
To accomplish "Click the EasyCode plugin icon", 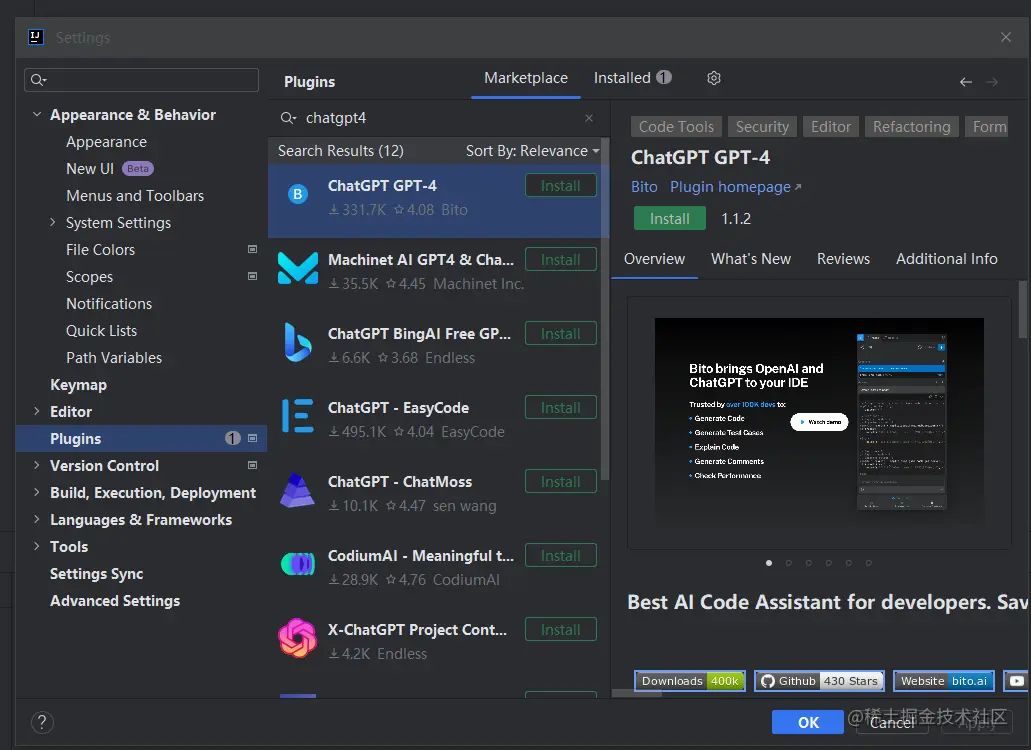I will [298, 415].
